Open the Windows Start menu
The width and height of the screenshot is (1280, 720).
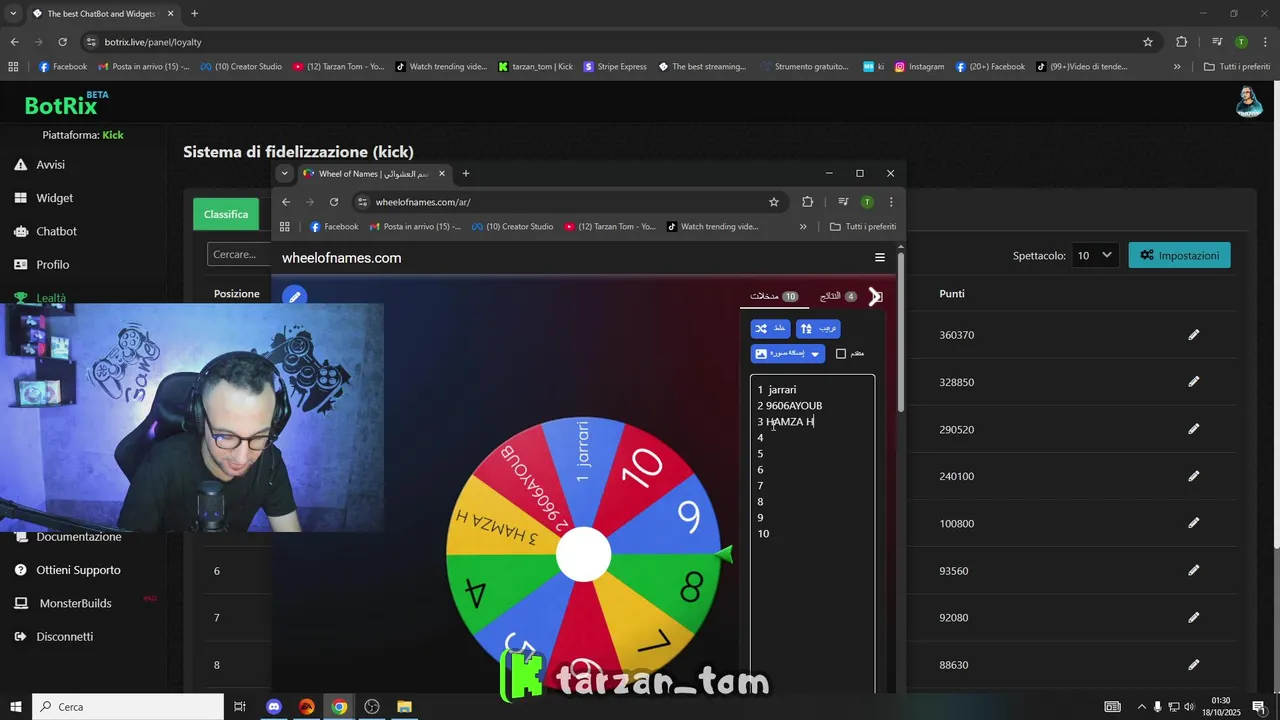(x=16, y=706)
